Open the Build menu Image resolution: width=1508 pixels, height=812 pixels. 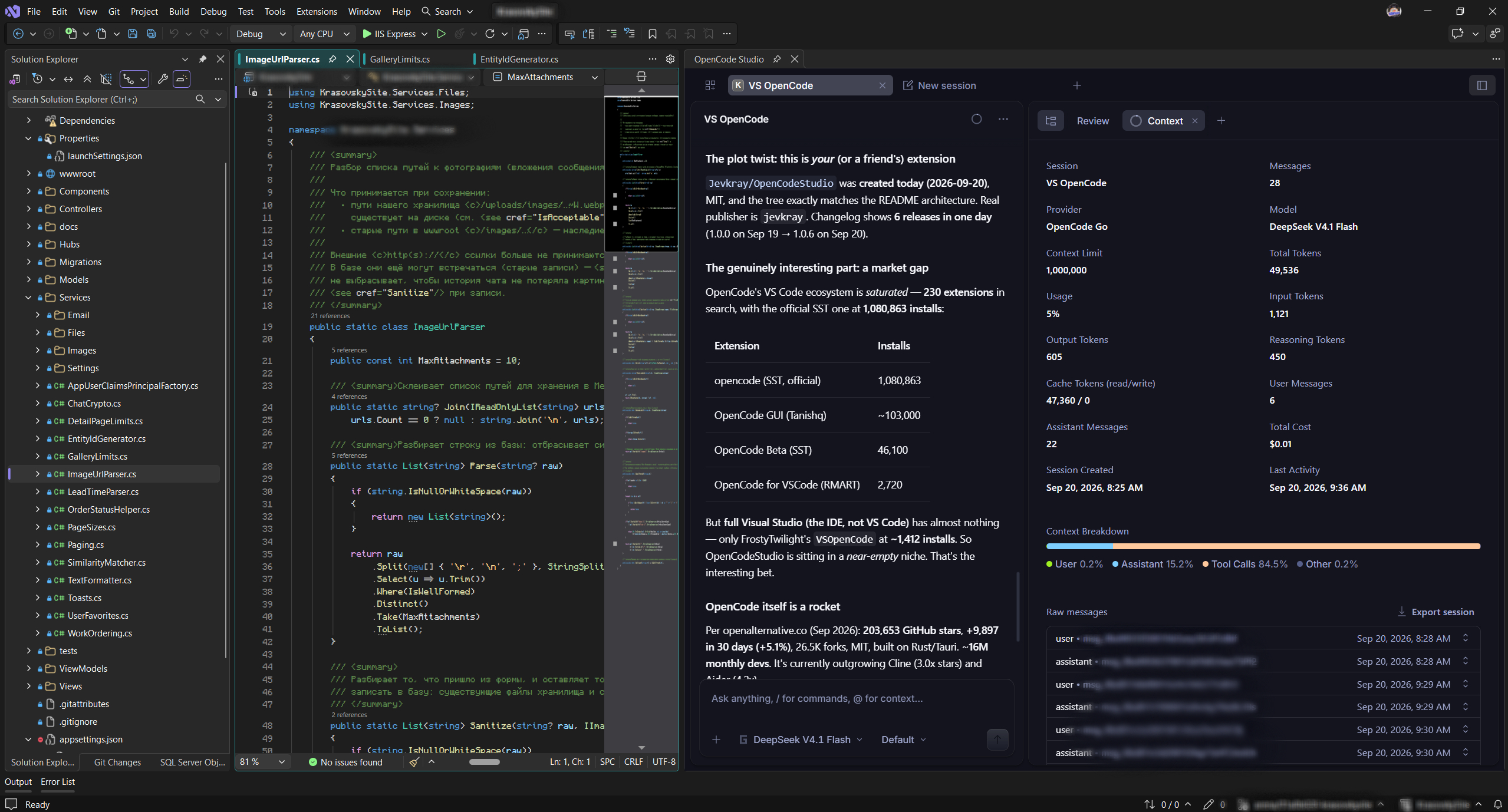pyautogui.click(x=179, y=11)
